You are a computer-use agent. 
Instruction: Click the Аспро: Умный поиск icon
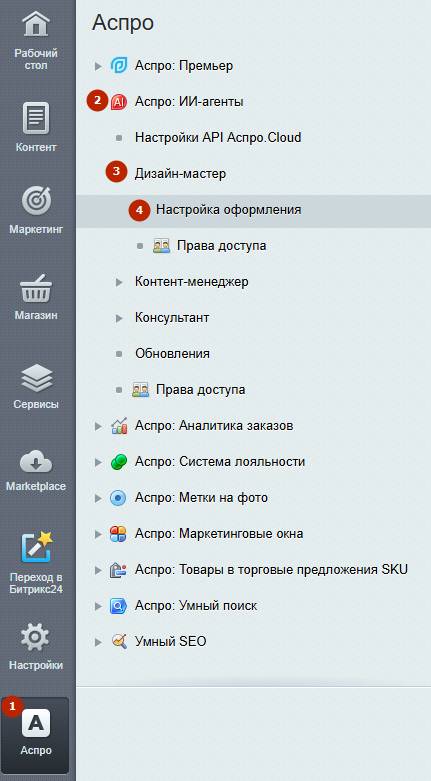(119, 606)
